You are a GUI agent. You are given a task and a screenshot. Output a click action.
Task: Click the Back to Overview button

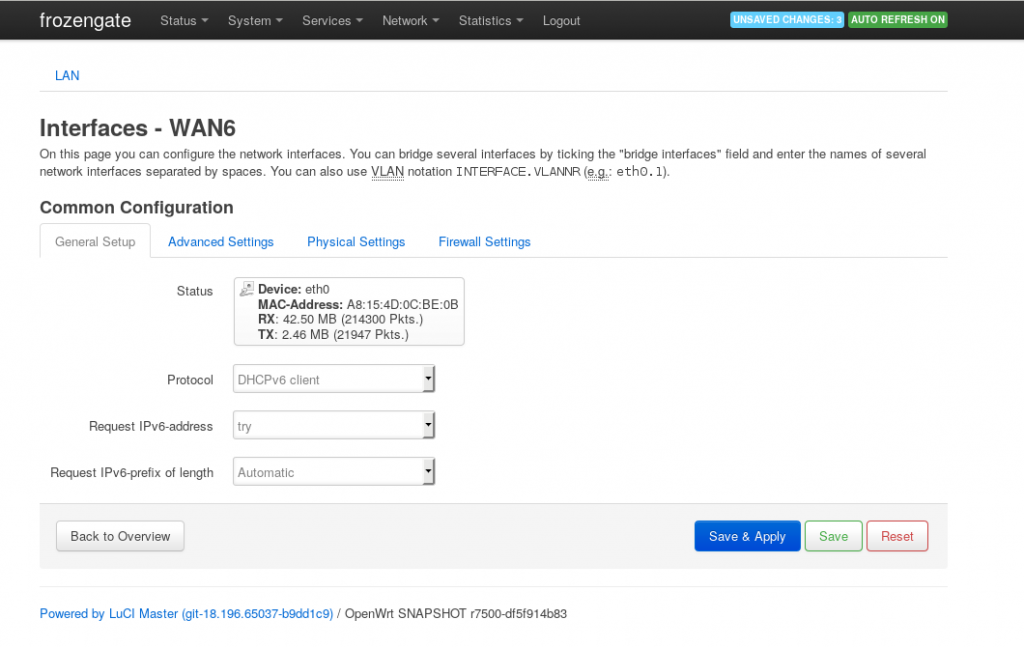tap(120, 536)
